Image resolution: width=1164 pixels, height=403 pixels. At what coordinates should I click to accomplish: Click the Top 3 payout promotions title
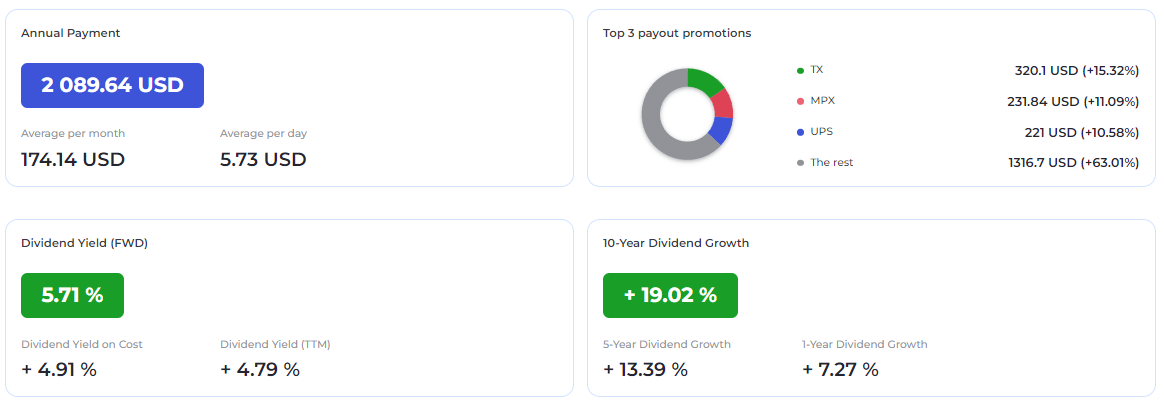(677, 33)
